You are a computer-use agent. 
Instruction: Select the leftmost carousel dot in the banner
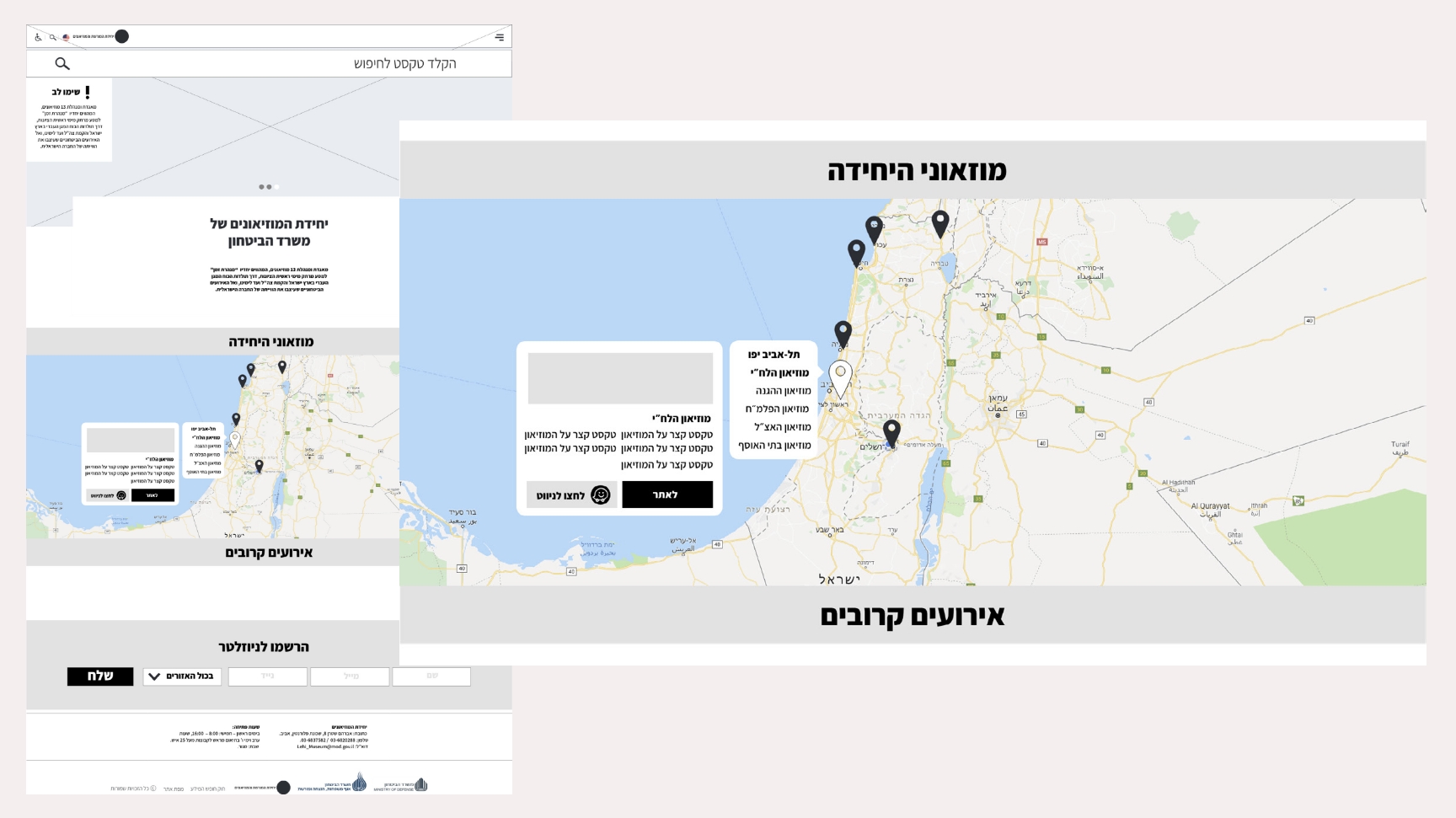coord(262,187)
